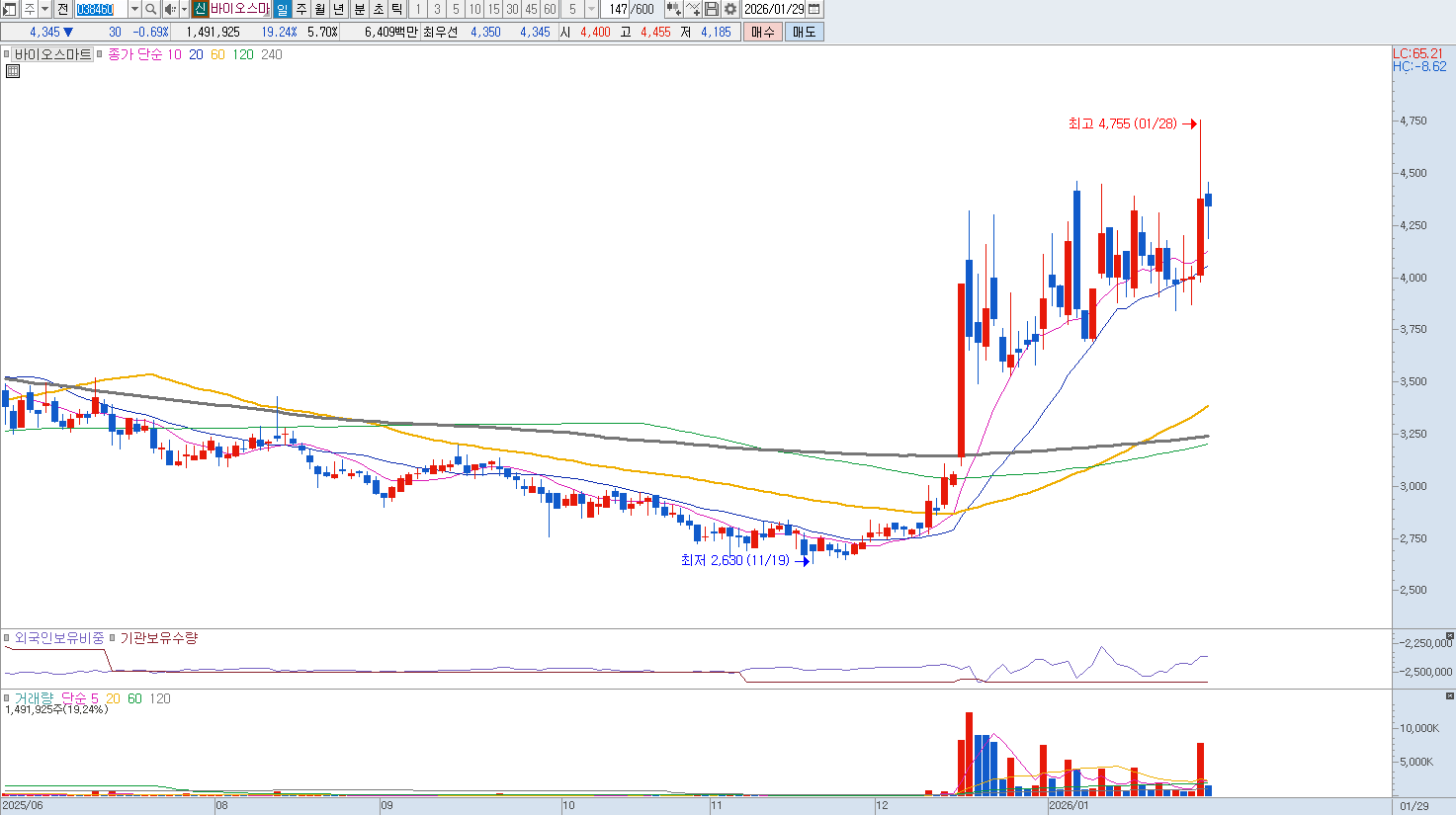Click the save chart floppy disk icon
The height and width of the screenshot is (815, 1456).
pos(712,9)
